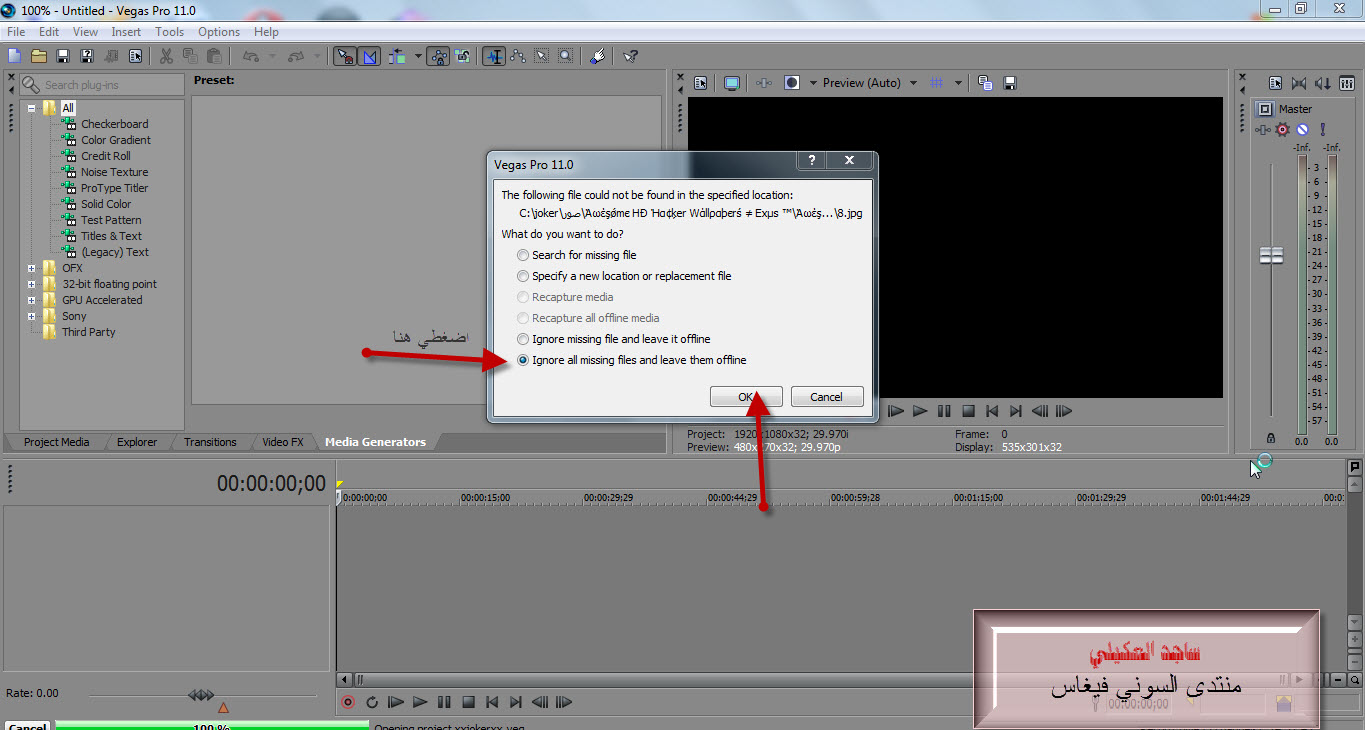Screen dimensions: 1365x730
Task: Click the Split Screen View icon
Action: coord(791,83)
